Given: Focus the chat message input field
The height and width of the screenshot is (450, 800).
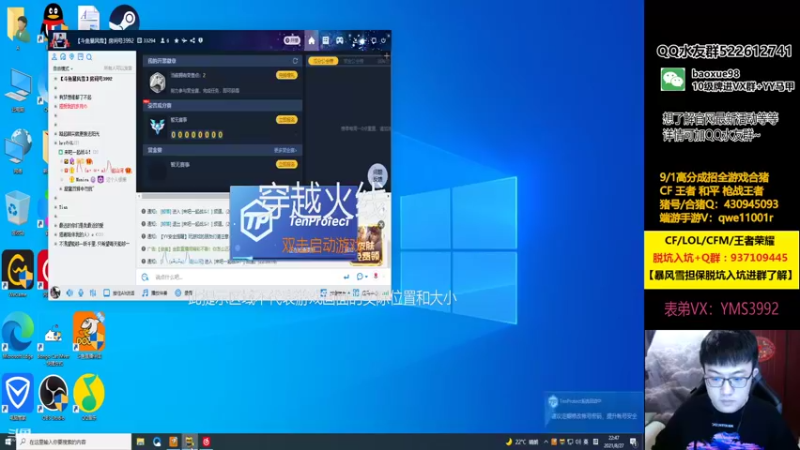Looking at the screenshot, I should [x=245, y=277].
